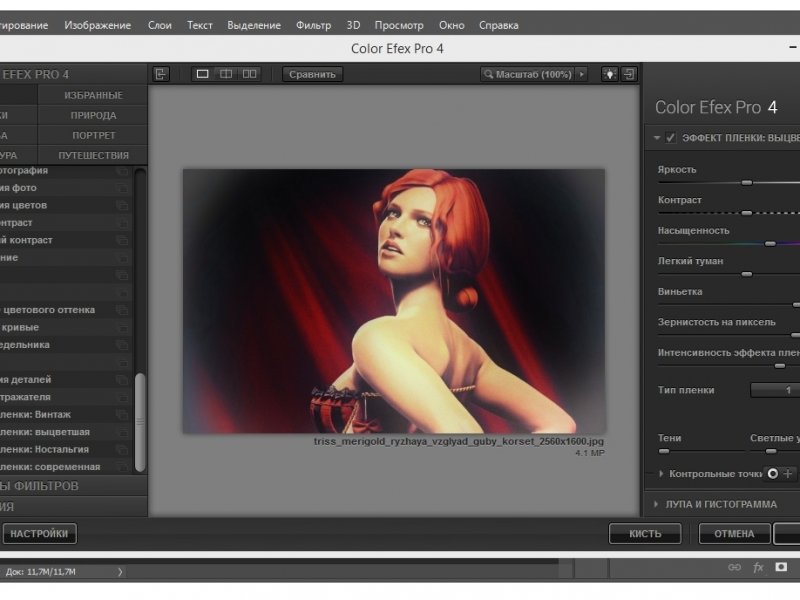Viewport: 800px width, 600px height.
Task: Open presets icon for онтраст row
Action: pyautogui.click(x=121, y=222)
